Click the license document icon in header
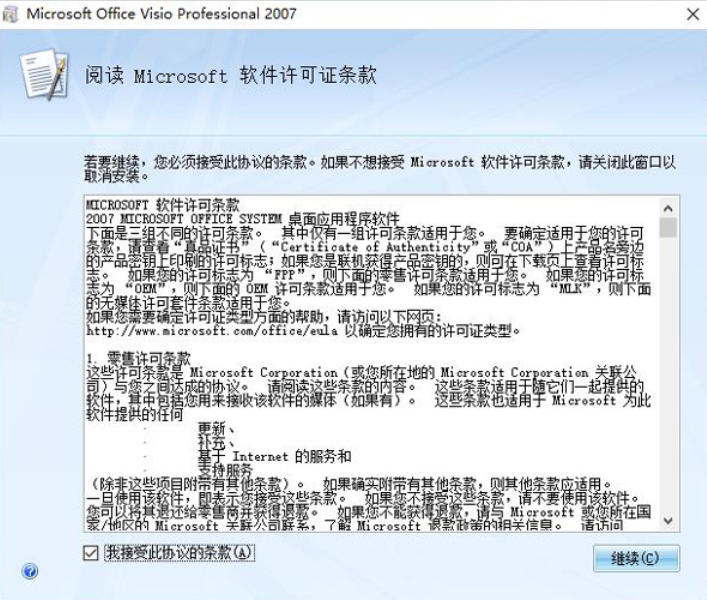The image size is (707, 600). click(45, 74)
